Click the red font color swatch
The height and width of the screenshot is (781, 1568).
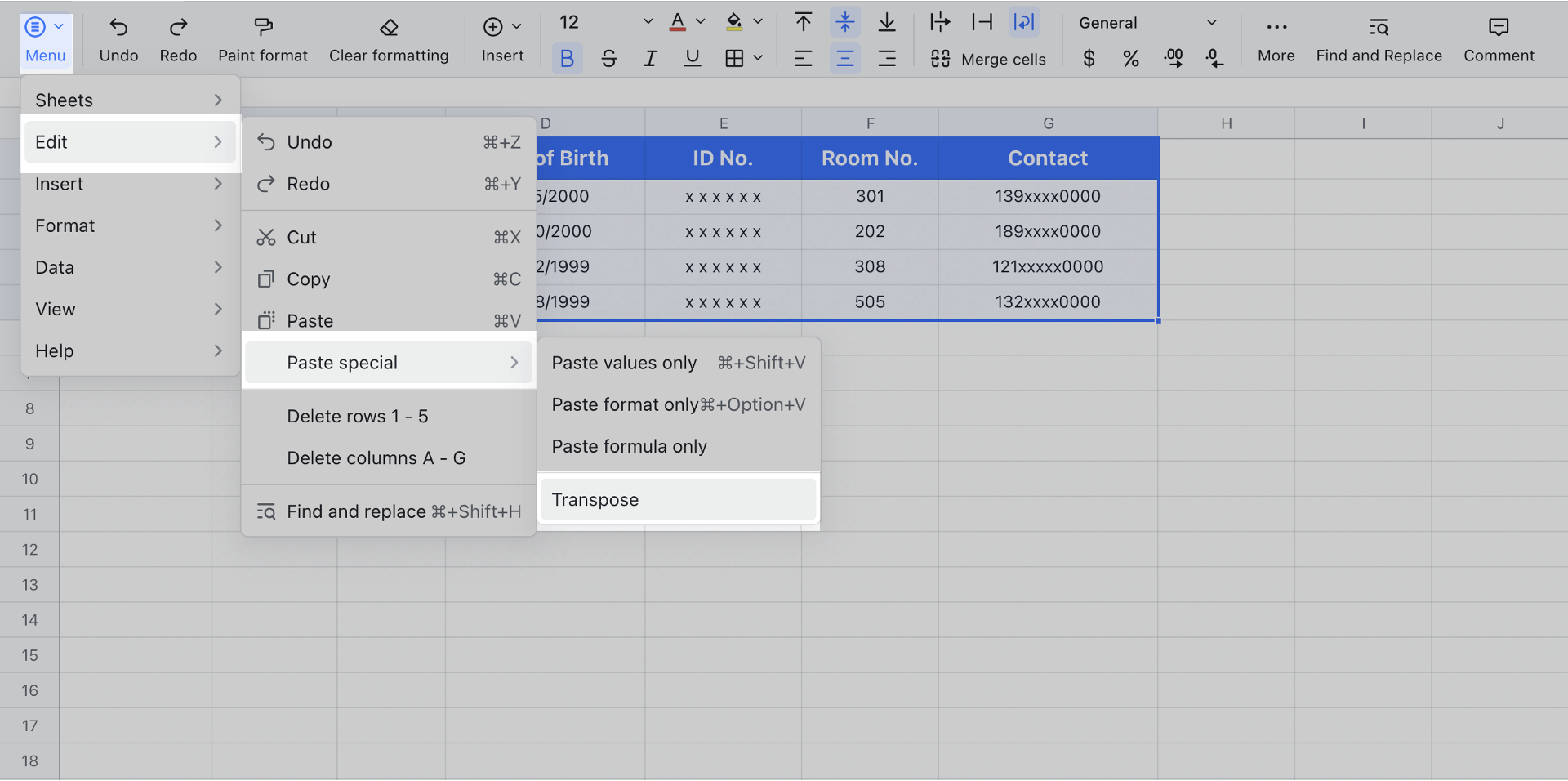[x=676, y=22]
